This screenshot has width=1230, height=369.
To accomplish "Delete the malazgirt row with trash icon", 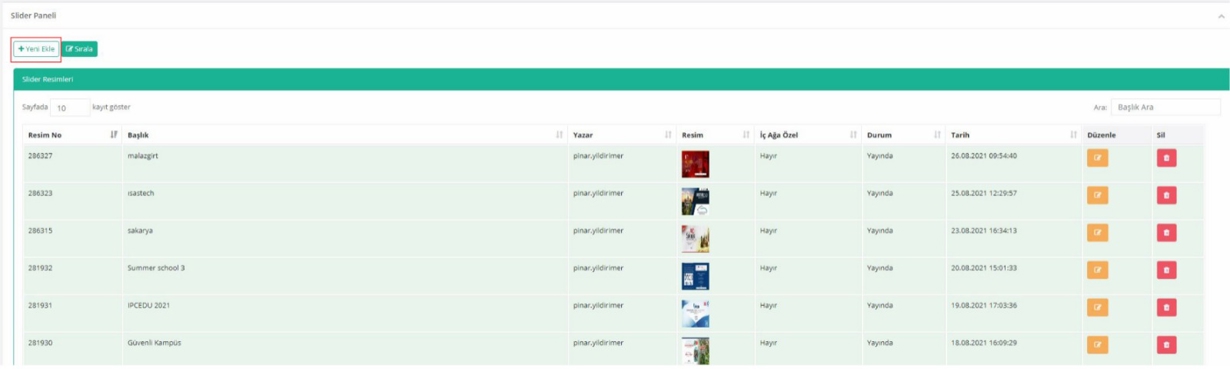I will click(x=1166, y=158).
